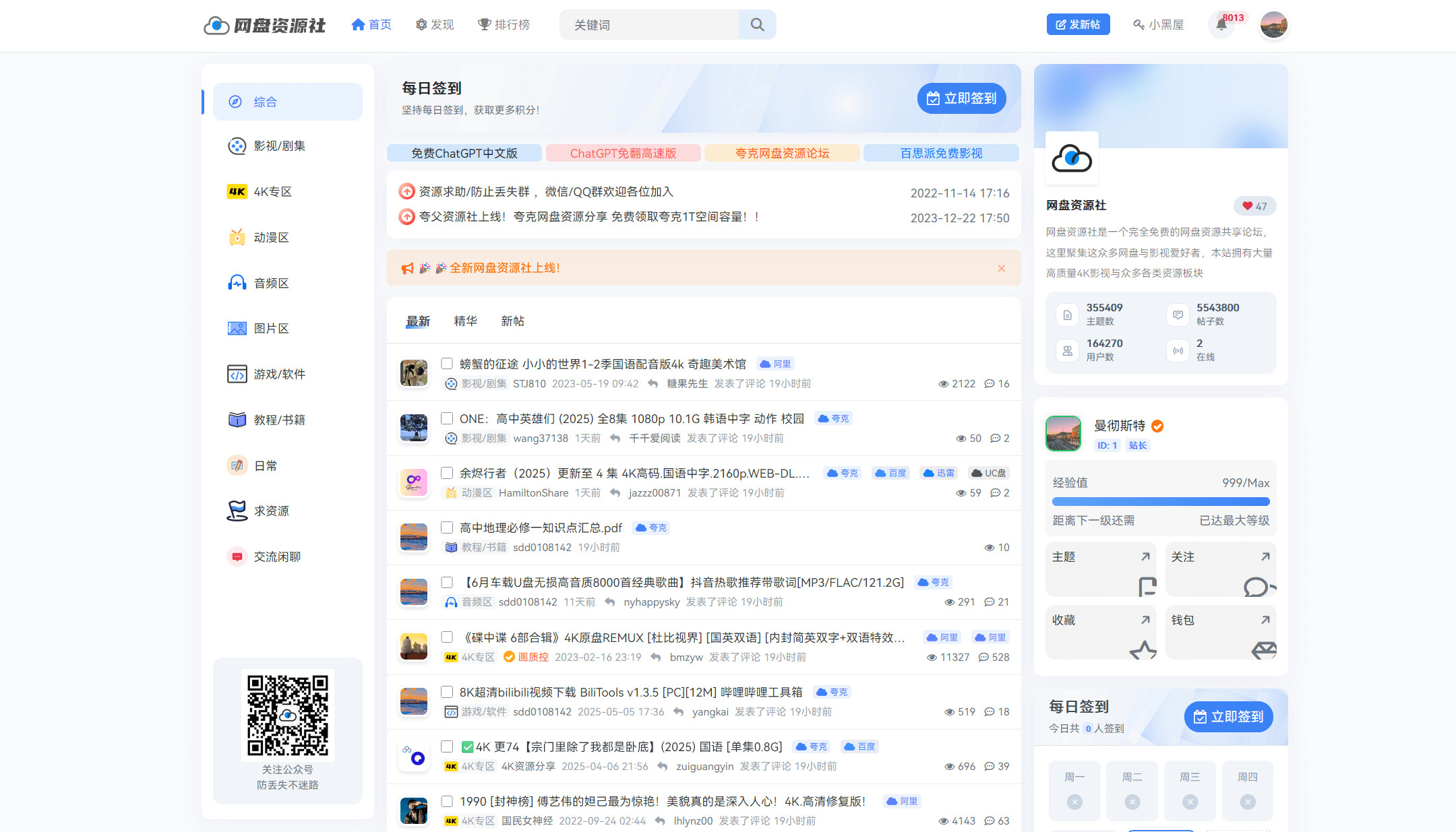This screenshot has height=832, width=1456.
Task: Close the 全新网盘资源社上线 announcement banner
Action: pos(1002,268)
